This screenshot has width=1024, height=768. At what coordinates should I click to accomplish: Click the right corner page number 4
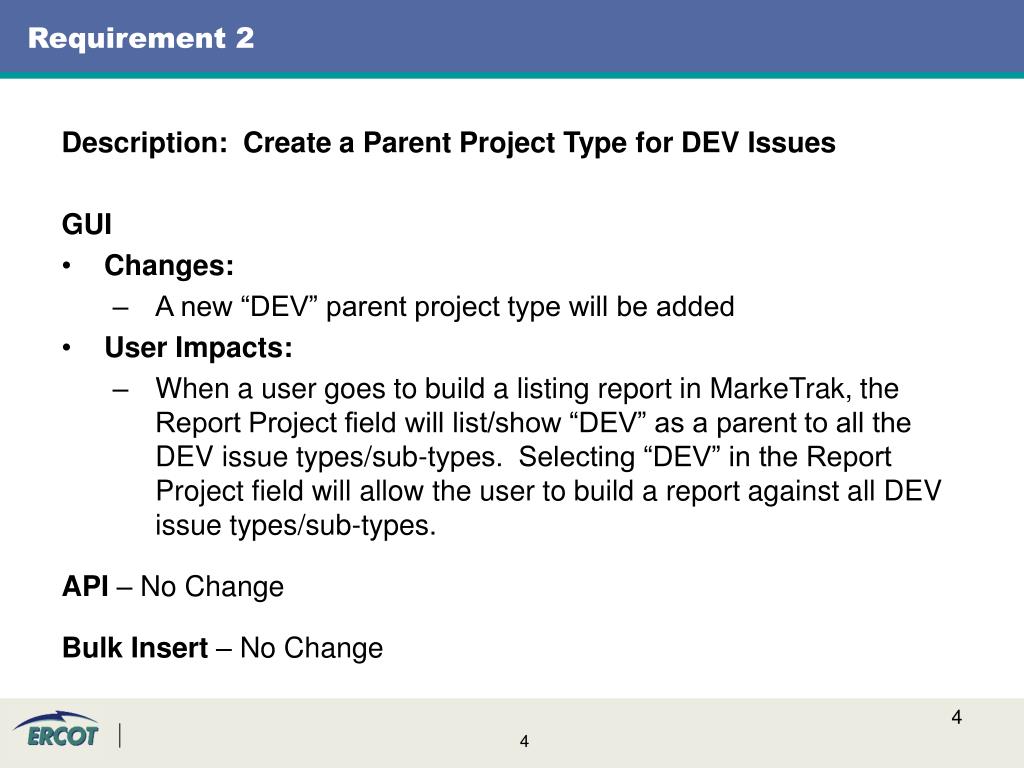[x=957, y=717]
